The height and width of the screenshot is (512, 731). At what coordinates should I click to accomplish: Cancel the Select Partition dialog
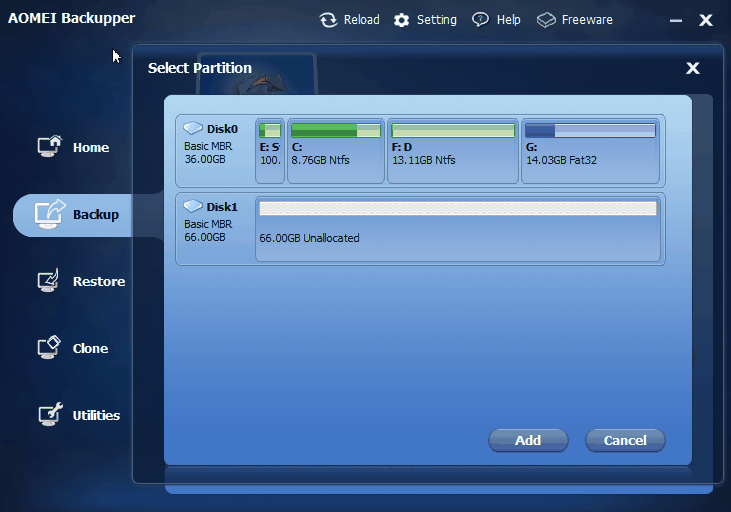click(x=625, y=440)
